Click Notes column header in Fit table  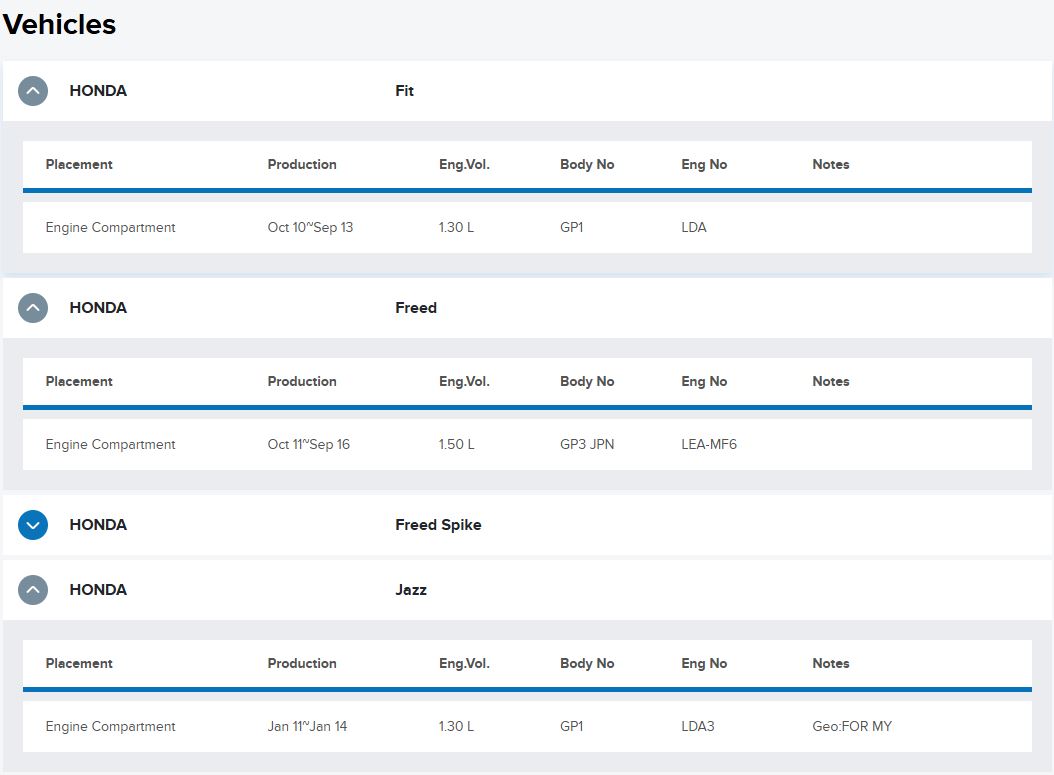point(831,165)
